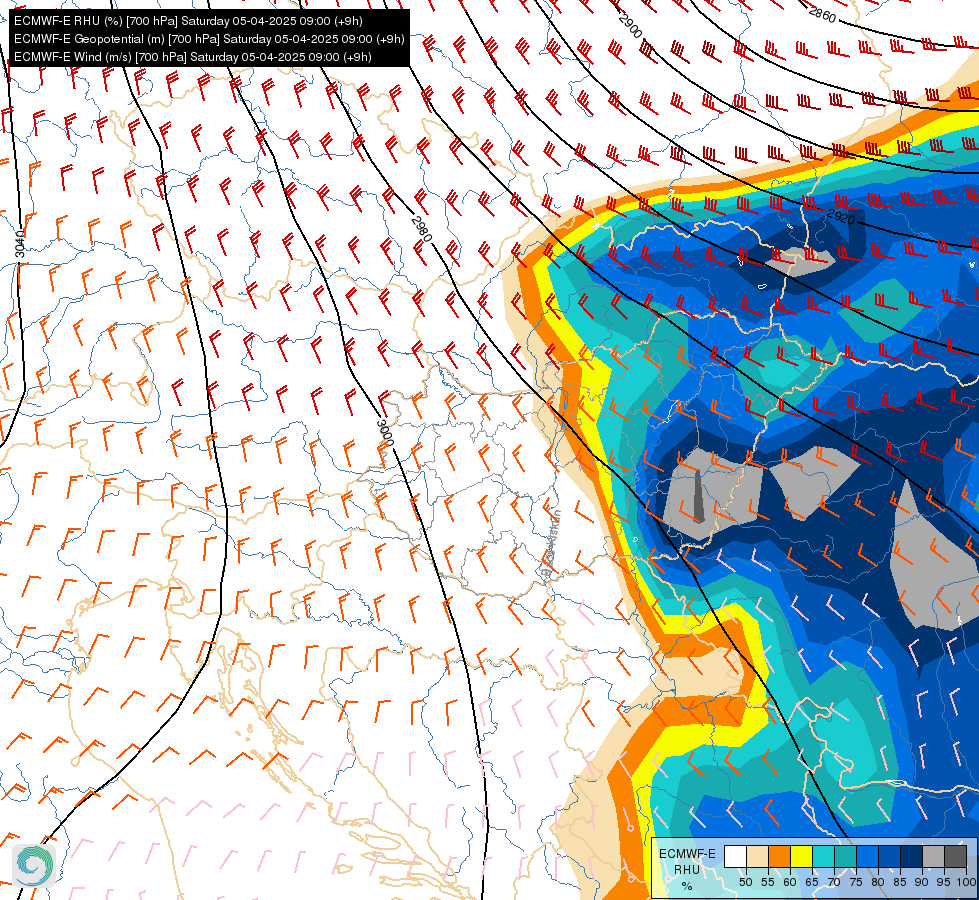Select the Wind 700 hPa title line
This screenshot has height=900, width=979.
pos(192,57)
